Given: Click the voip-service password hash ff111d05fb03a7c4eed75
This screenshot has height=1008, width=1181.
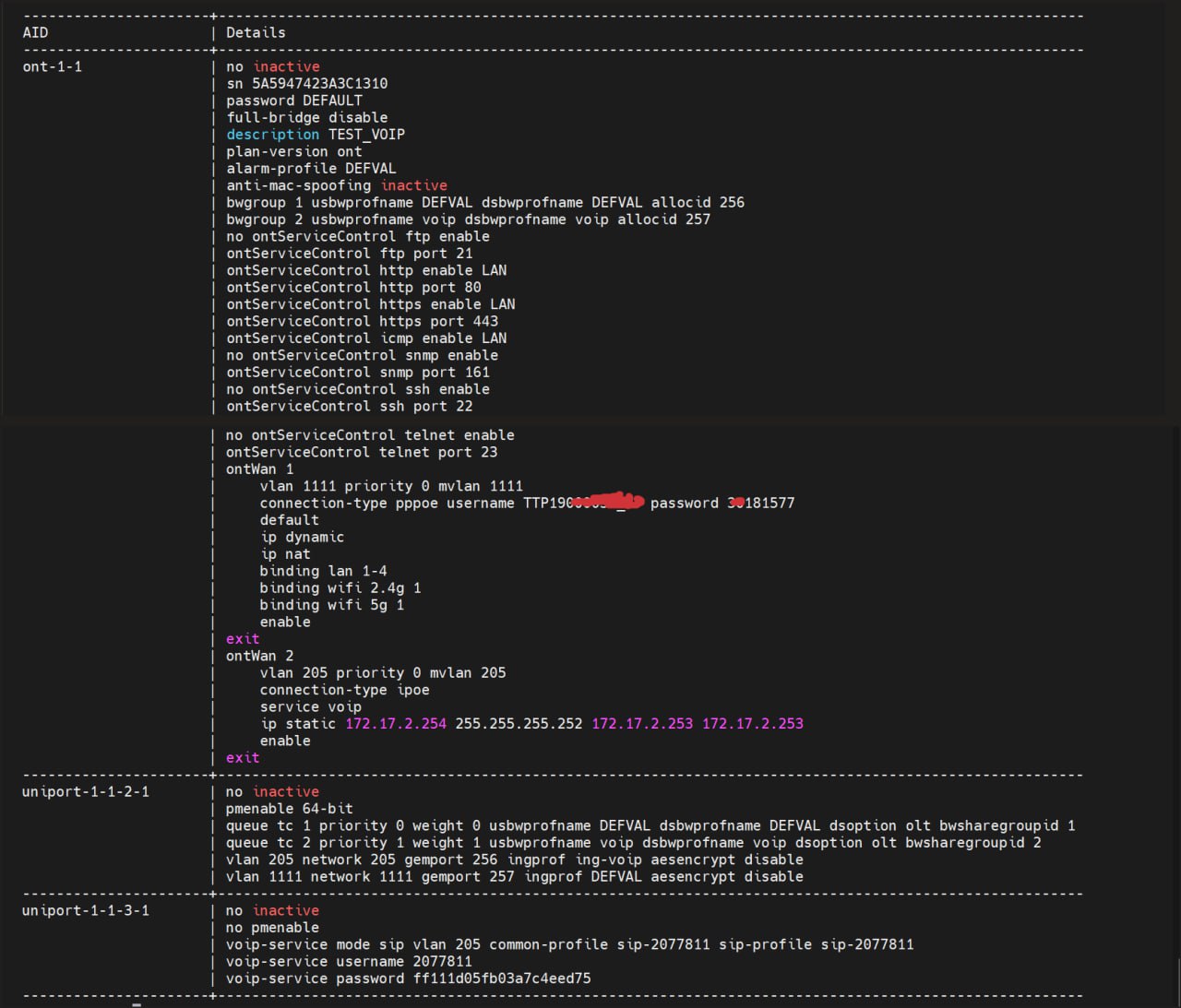Looking at the screenshot, I should click(502, 978).
